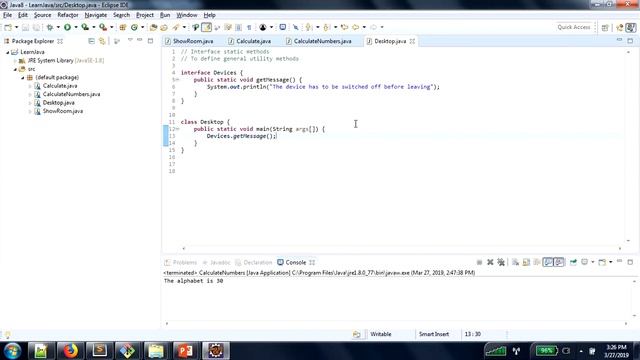Remove launch with the X console icon
640x360 pixels.
(490, 262)
